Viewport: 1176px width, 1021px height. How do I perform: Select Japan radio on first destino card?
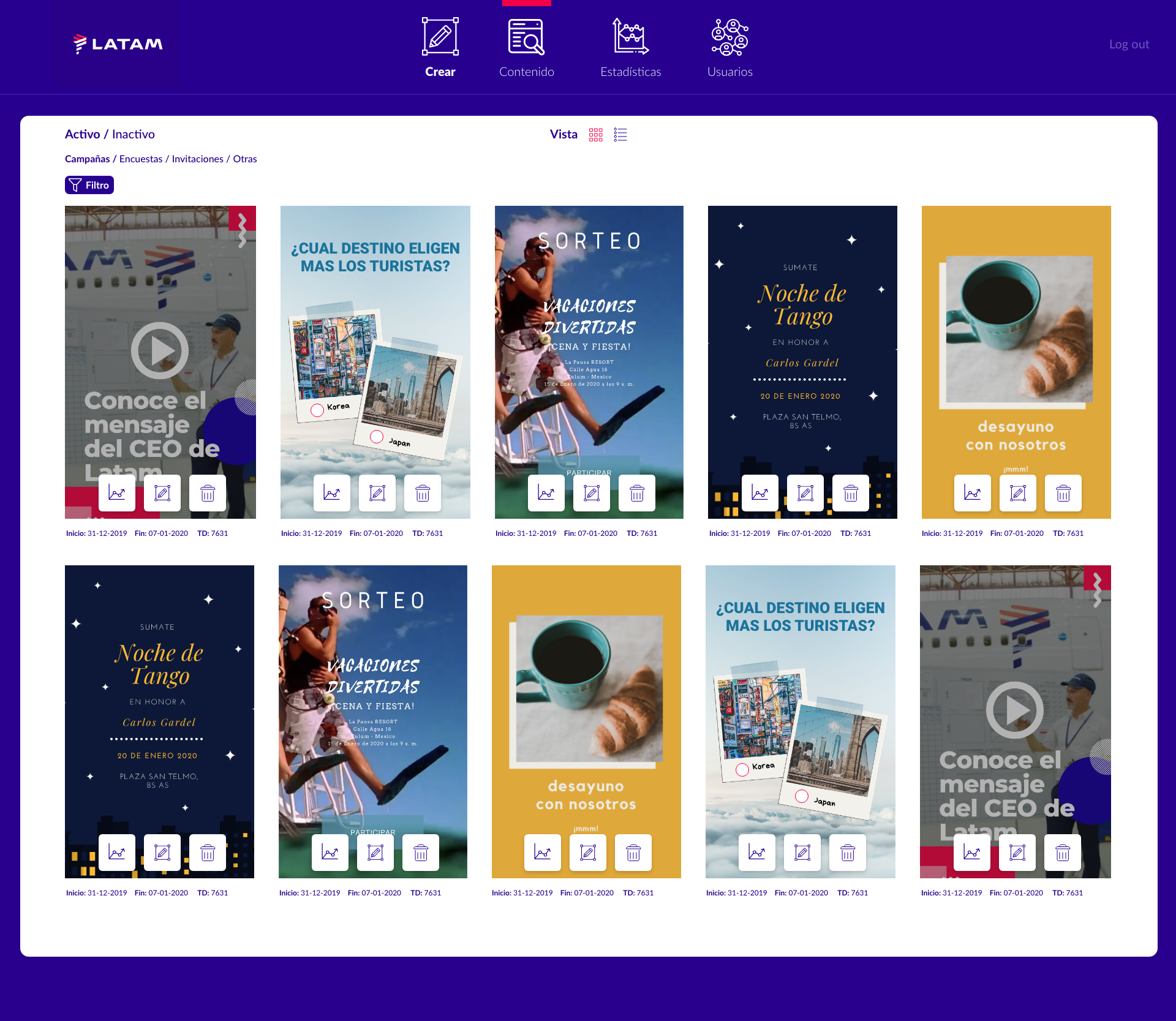(377, 437)
